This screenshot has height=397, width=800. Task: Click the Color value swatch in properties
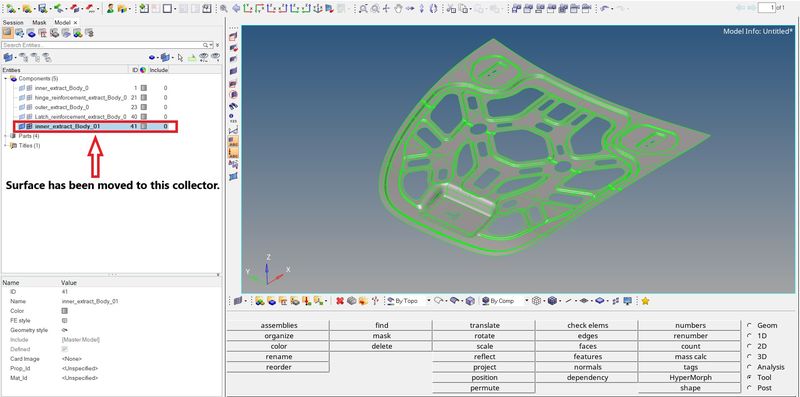coord(64,311)
